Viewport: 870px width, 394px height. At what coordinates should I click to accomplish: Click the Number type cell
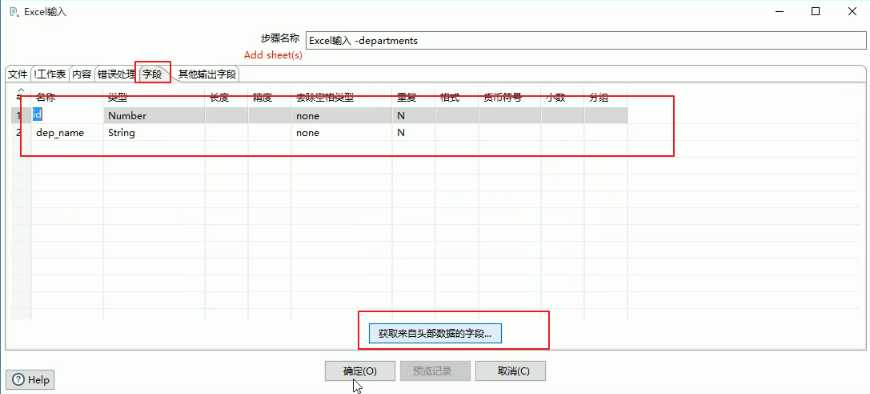[154, 116]
